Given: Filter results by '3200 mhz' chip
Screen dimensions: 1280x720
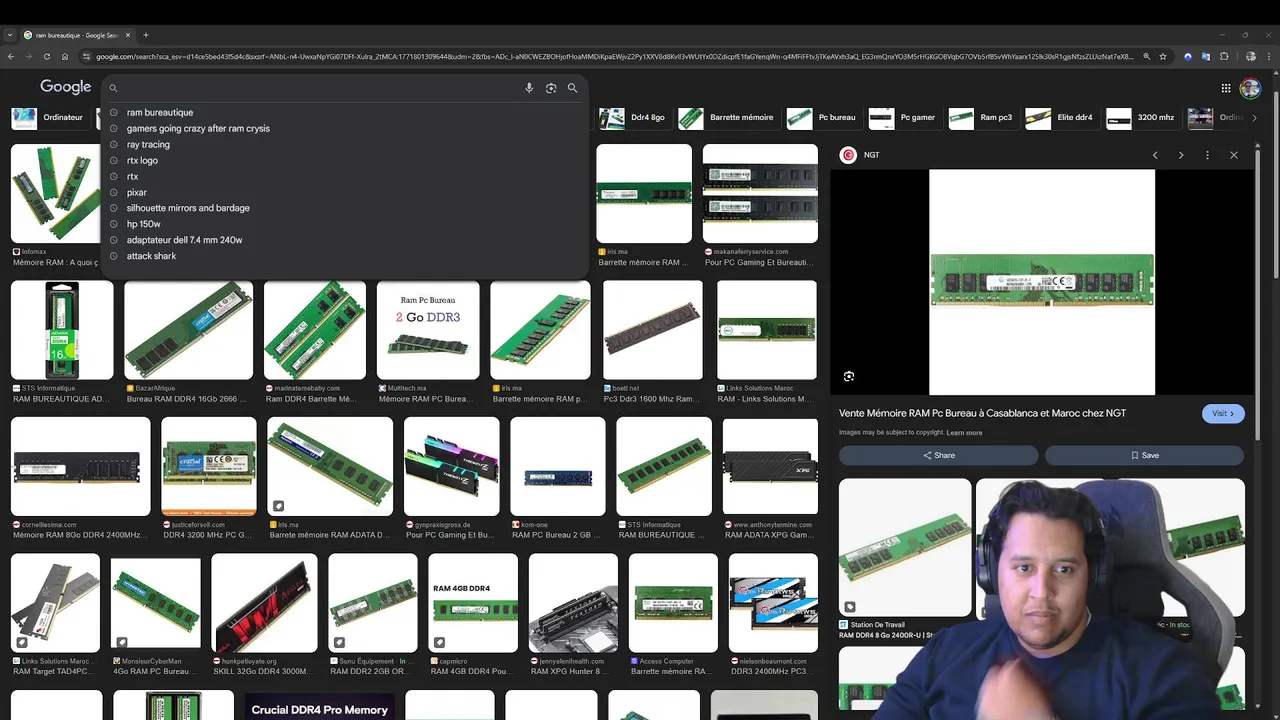Looking at the screenshot, I should tap(1142, 118).
